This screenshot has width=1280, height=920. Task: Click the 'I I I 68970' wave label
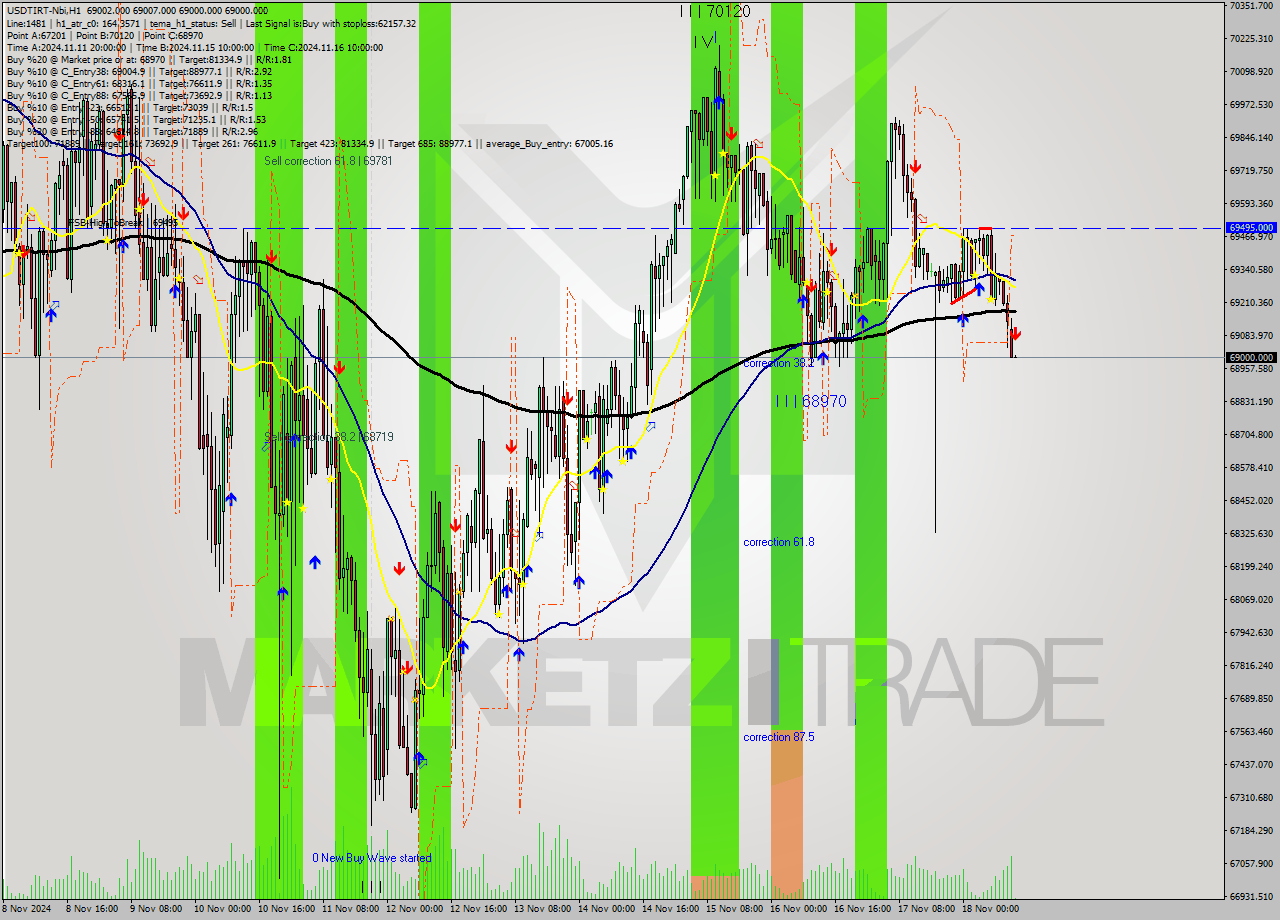point(811,401)
